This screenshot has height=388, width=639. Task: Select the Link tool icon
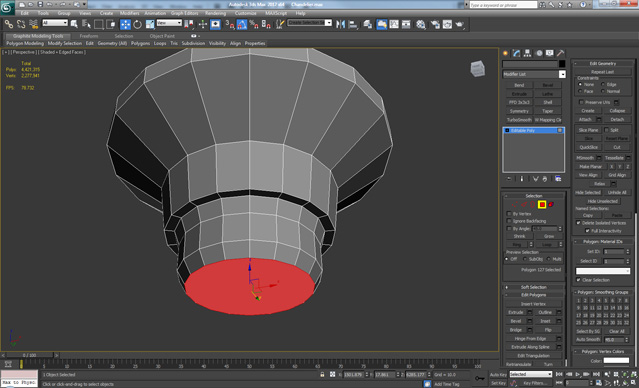pyautogui.click(x=9, y=24)
